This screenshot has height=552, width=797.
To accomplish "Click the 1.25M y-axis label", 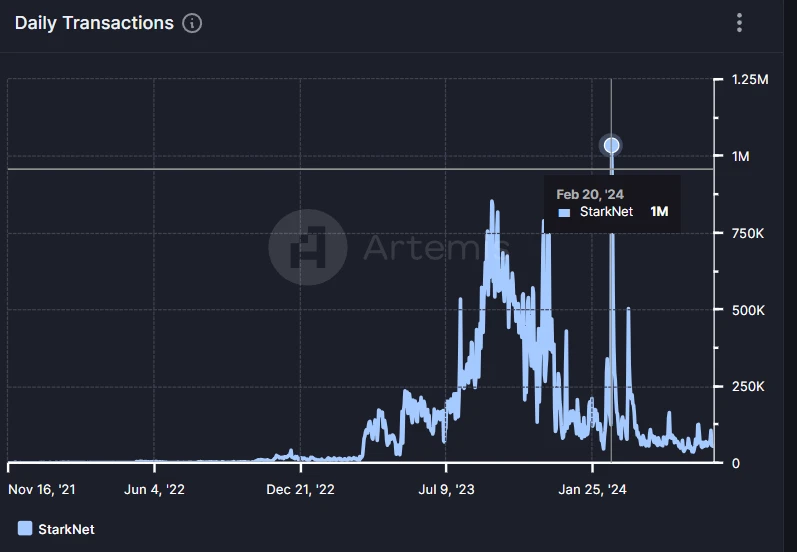I will [748, 79].
